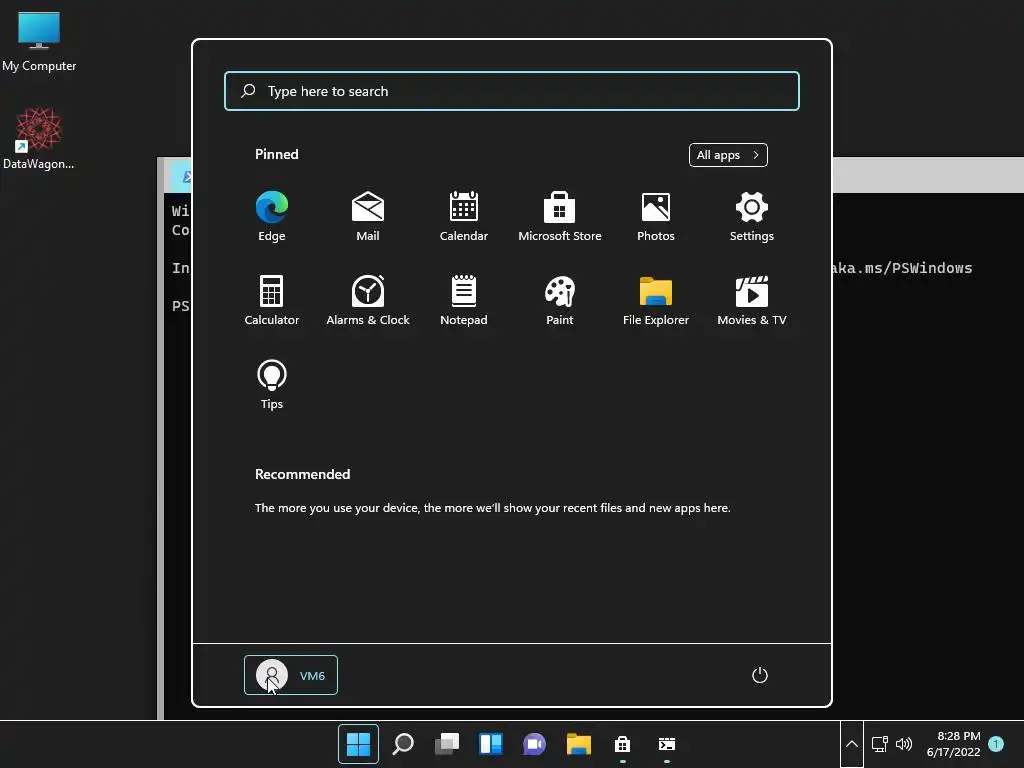1024x768 pixels.
Task: Open taskbar Search magnifier
Action: [x=402, y=744]
